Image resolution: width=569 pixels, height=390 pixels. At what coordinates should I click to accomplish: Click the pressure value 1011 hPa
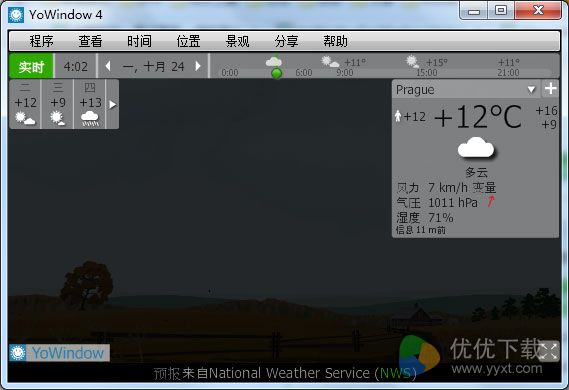tap(453, 202)
